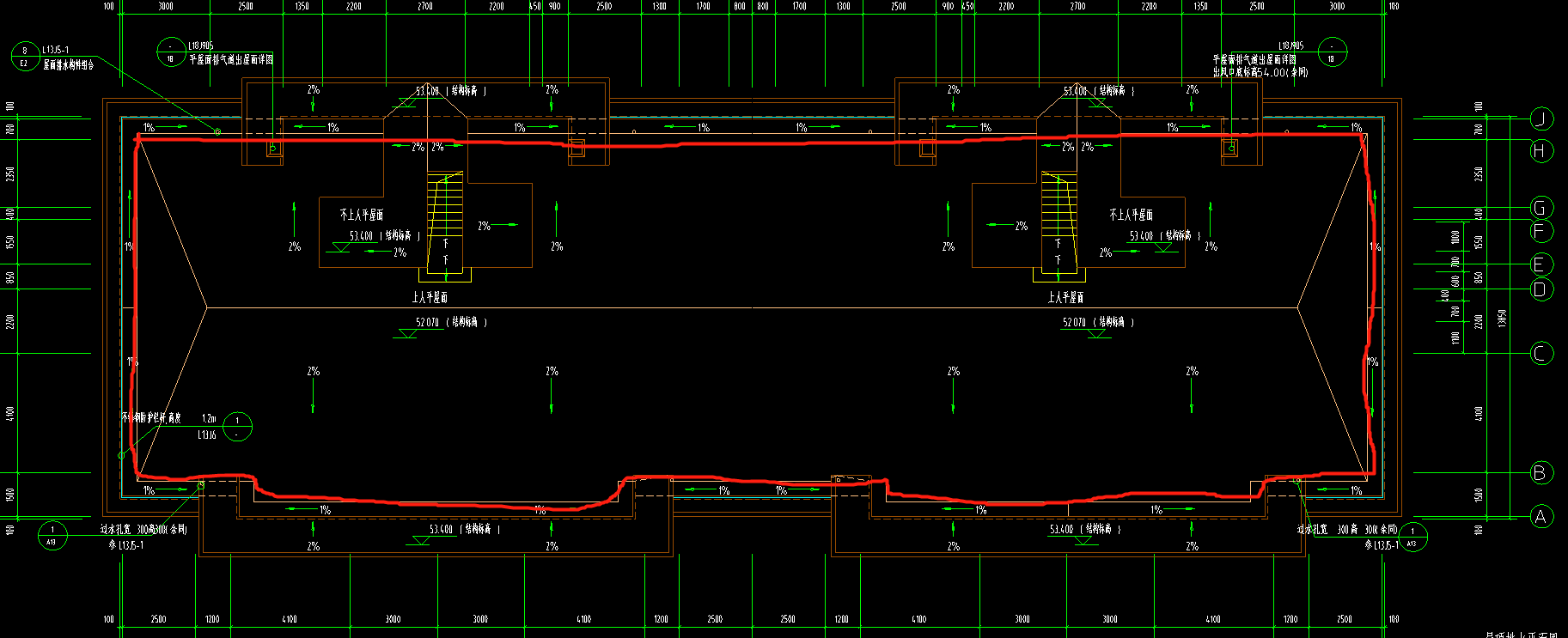The width and height of the screenshot is (1568, 638).
Task: Pick the axis bubble labeled E
Action: click(x=1542, y=264)
